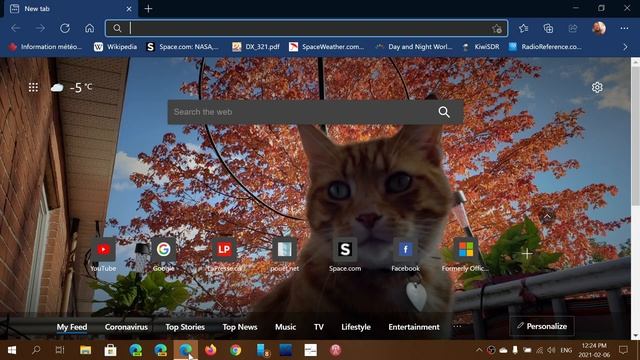Switch to the Entertainment feed tab
Viewport: 640px width, 360px height.
tap(414, 327)
